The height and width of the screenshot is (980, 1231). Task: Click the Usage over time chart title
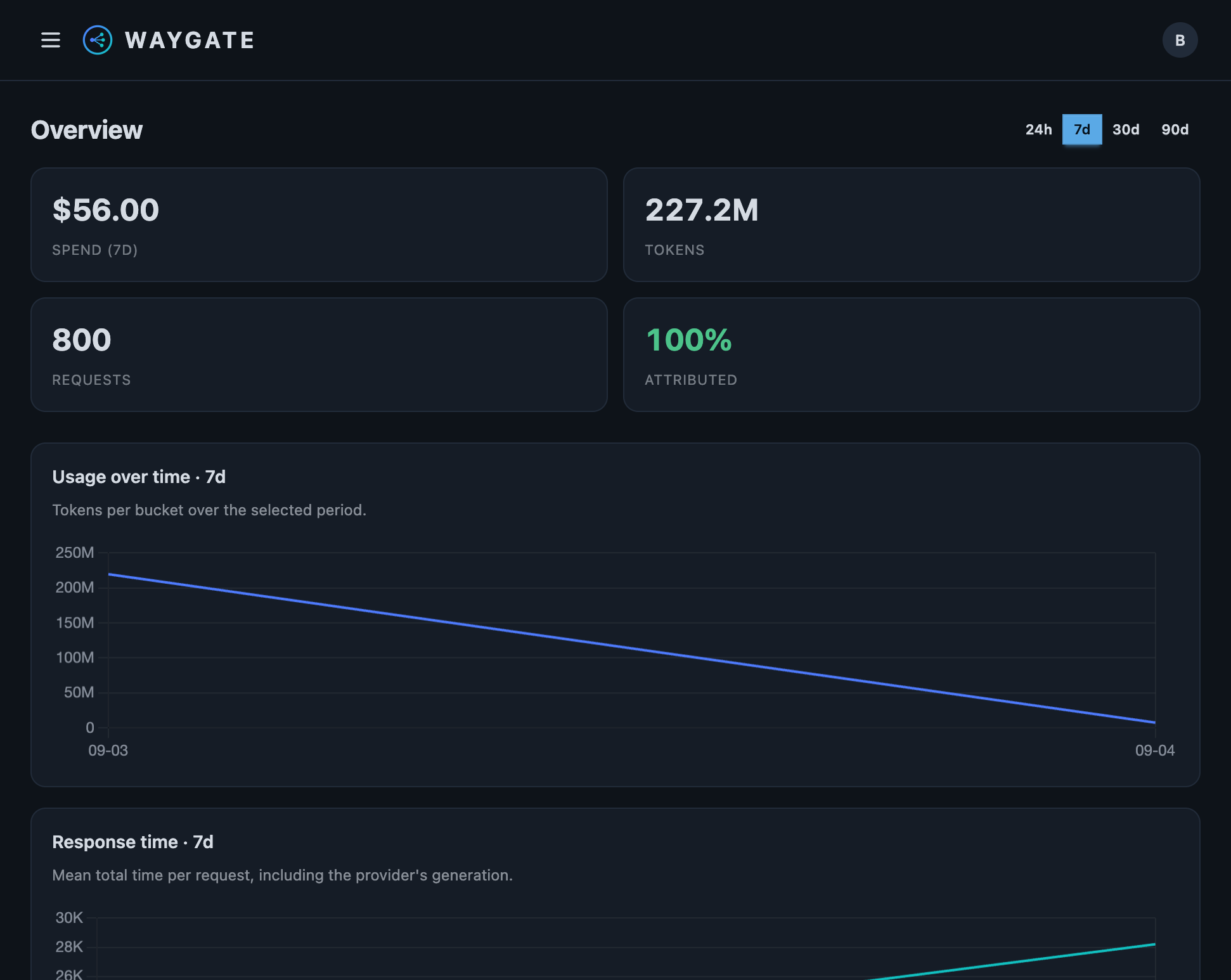[139, 477]
